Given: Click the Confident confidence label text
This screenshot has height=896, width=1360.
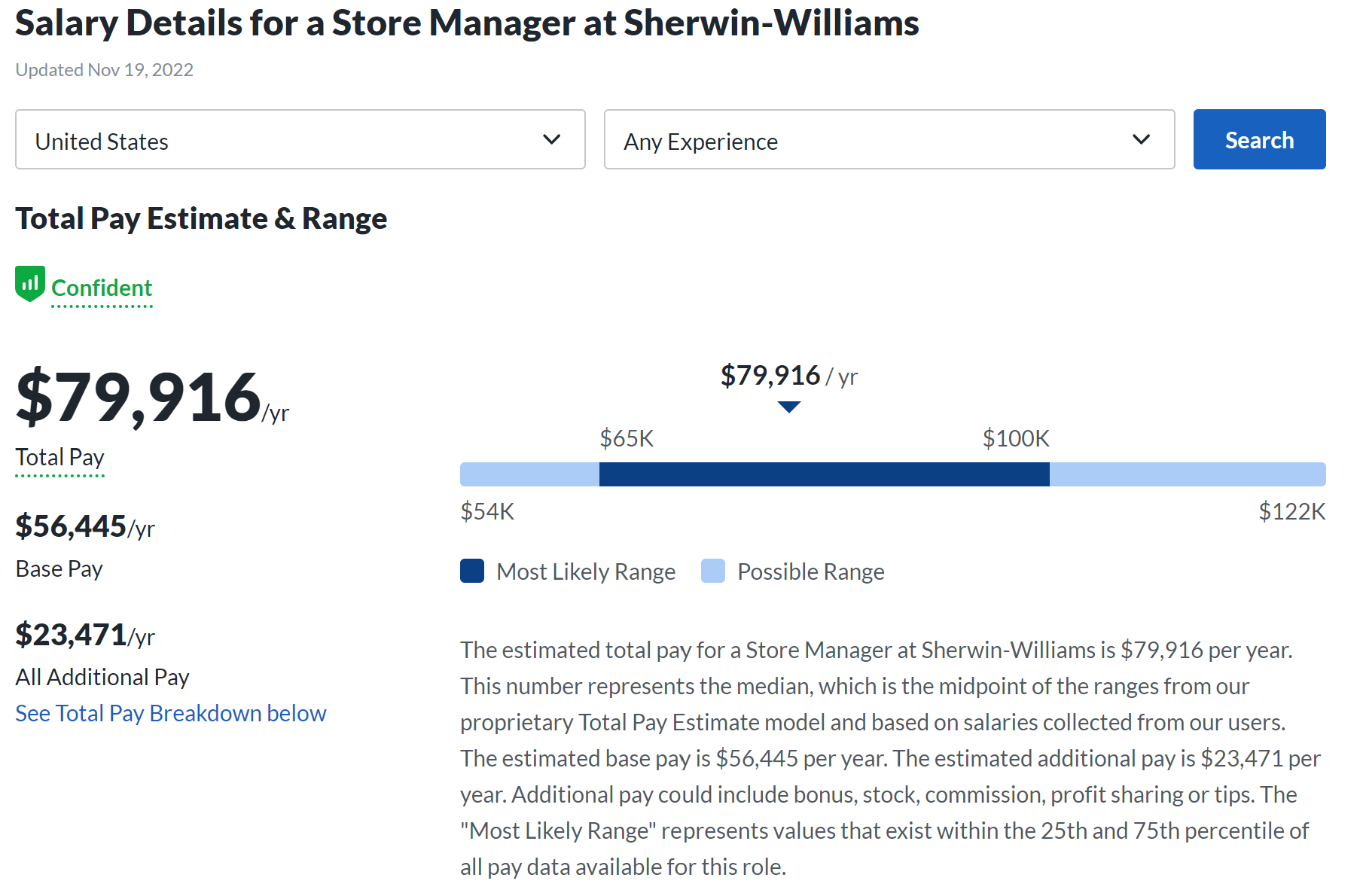Looking at the screenshot, I should [x=102, y=288].
